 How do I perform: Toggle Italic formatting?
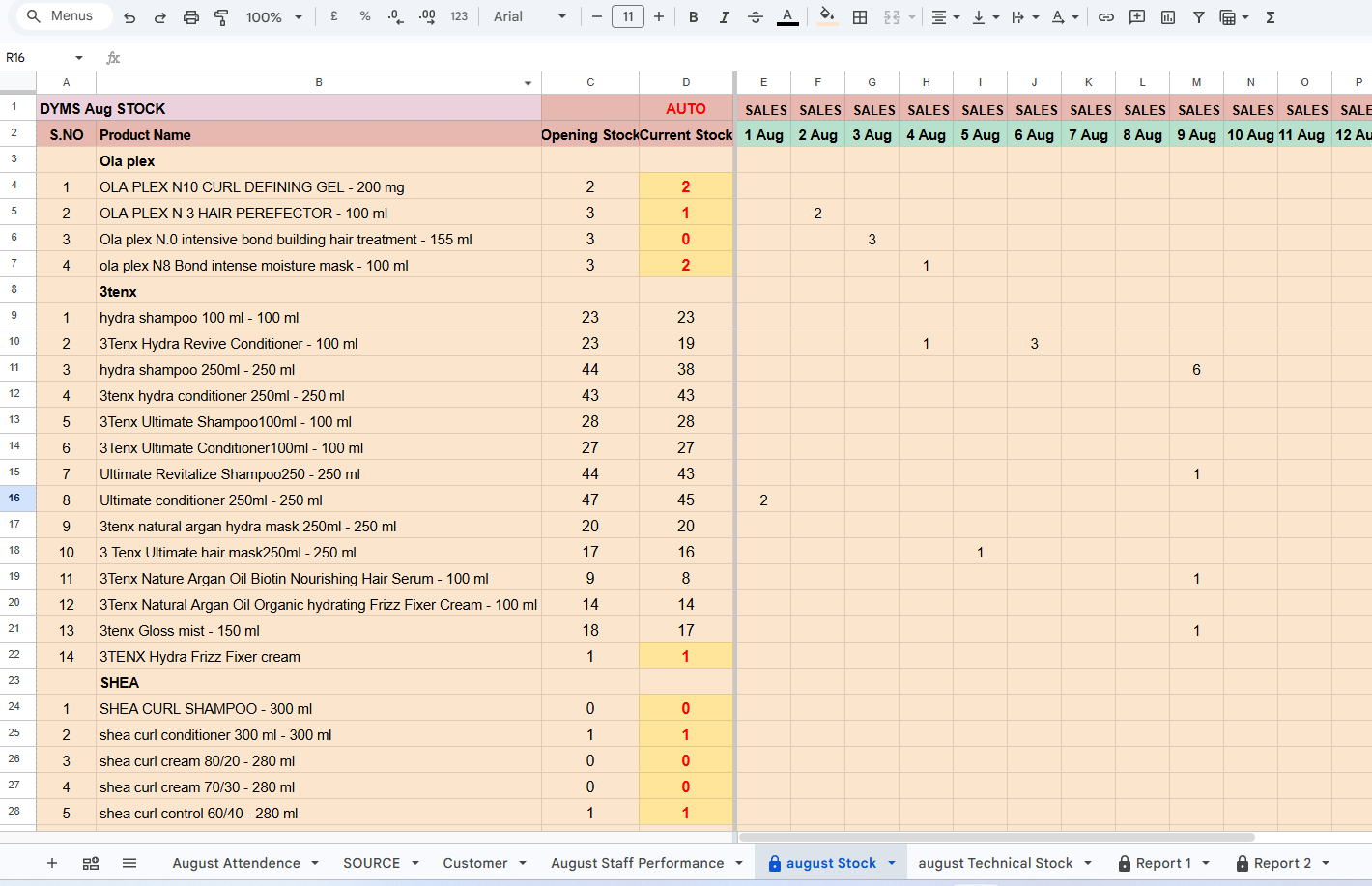[x=724, y=16]
